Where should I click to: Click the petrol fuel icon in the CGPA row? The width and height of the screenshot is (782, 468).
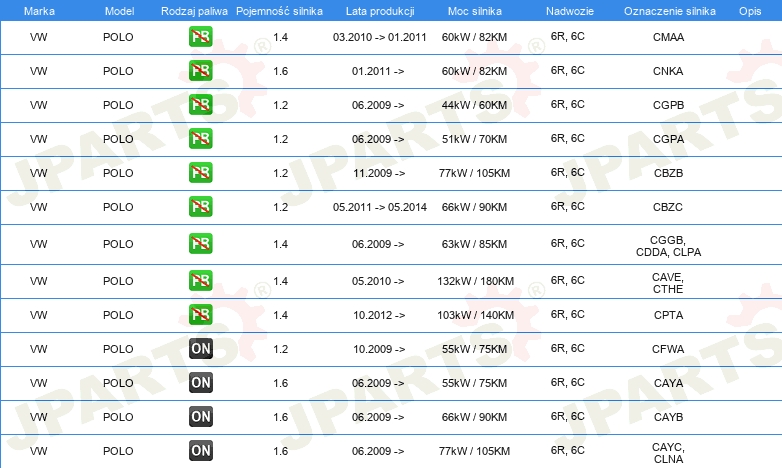point(200,138)
